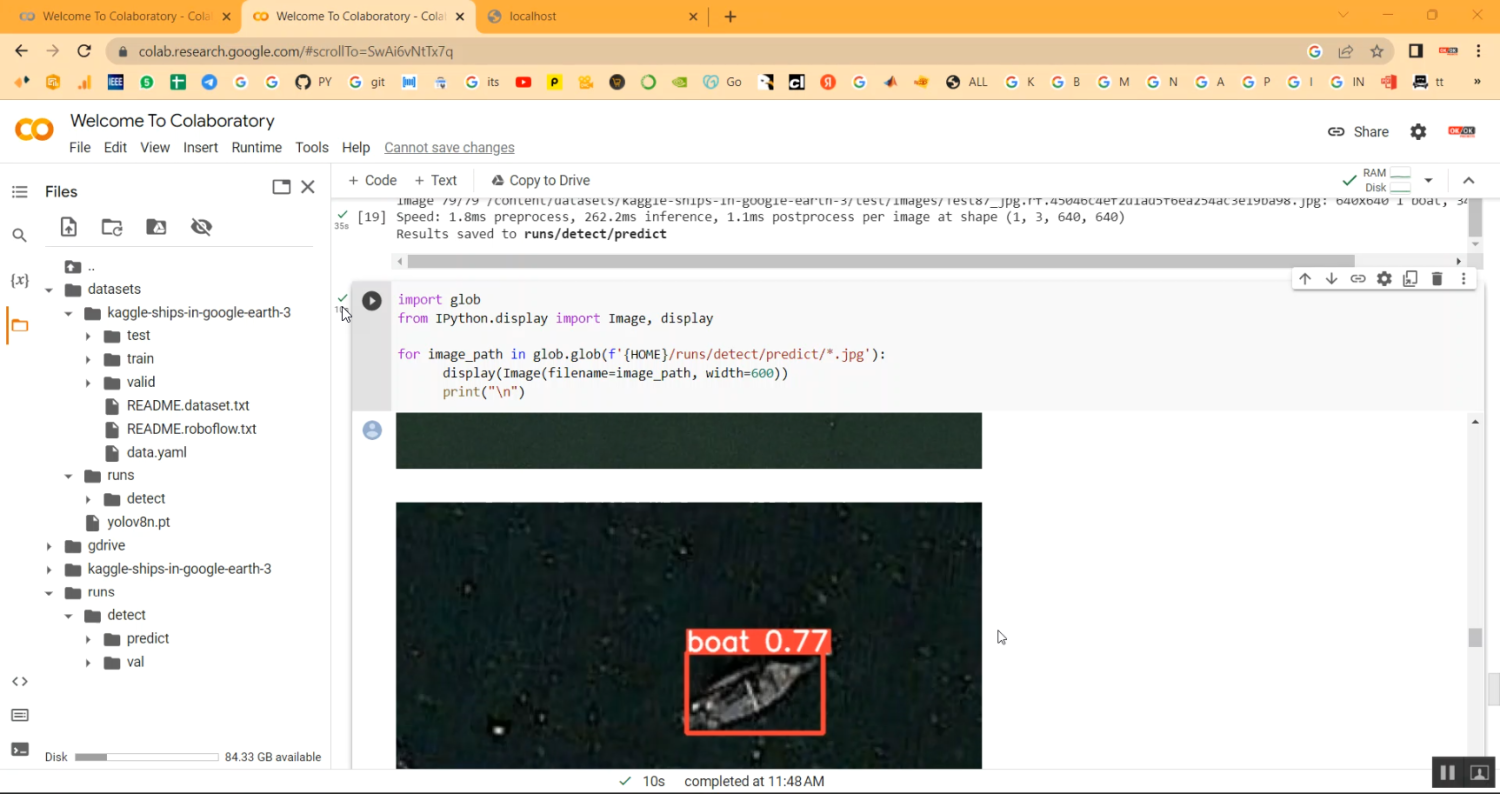Open the Terminal icon in left rail

pos(19,749)
